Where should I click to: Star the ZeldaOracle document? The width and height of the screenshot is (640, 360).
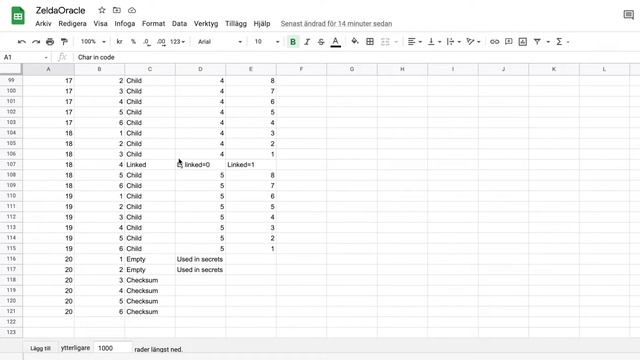(x=102, y=10)
